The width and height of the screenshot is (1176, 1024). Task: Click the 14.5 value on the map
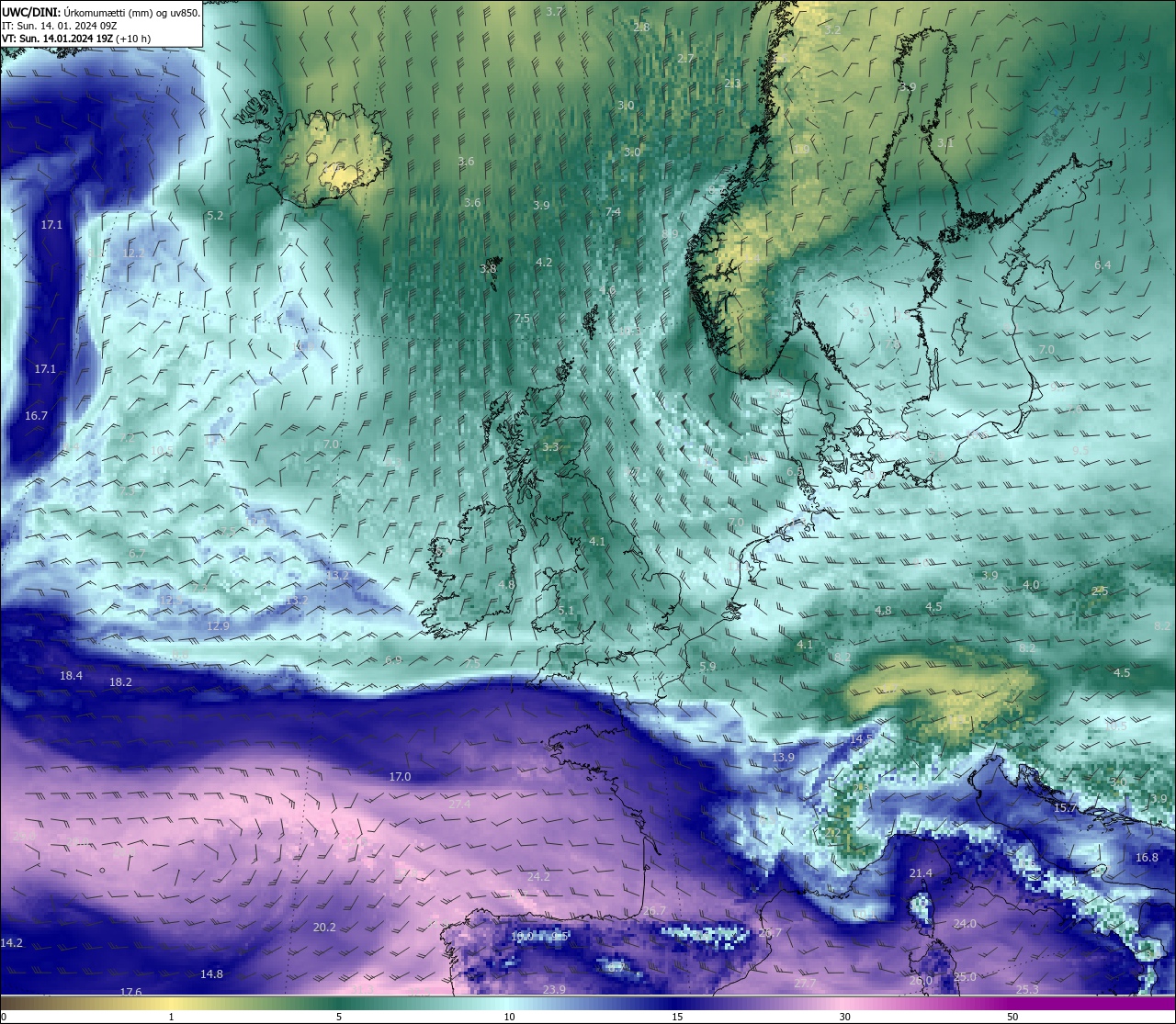[x=861, y=739]
